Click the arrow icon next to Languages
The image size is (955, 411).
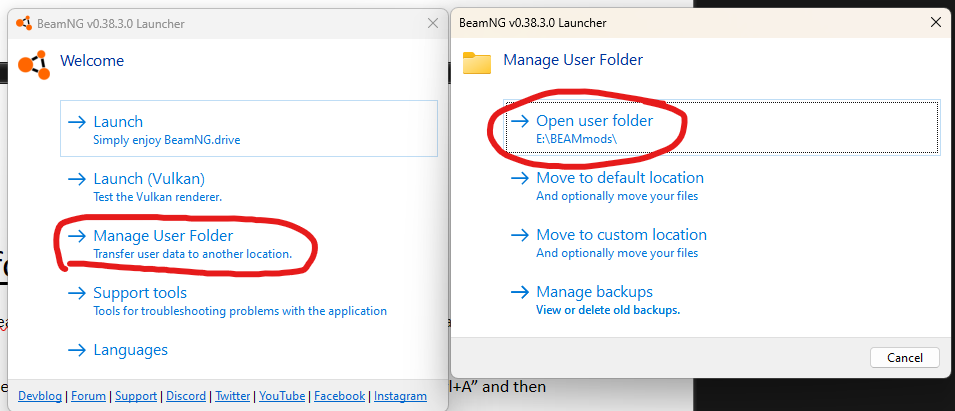click(77, 350)
